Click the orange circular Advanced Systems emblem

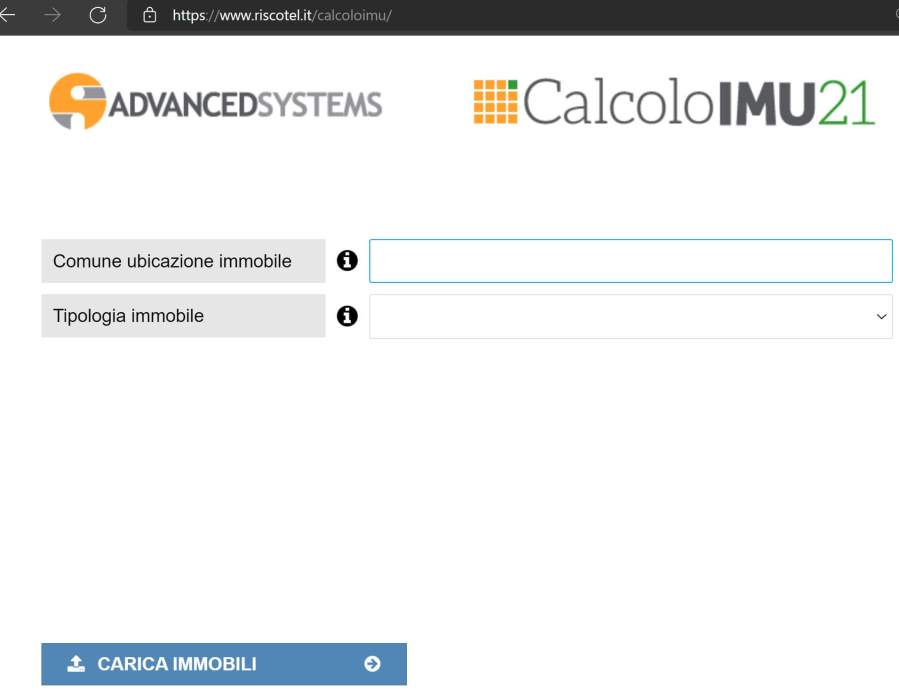[x=77, y=102]
